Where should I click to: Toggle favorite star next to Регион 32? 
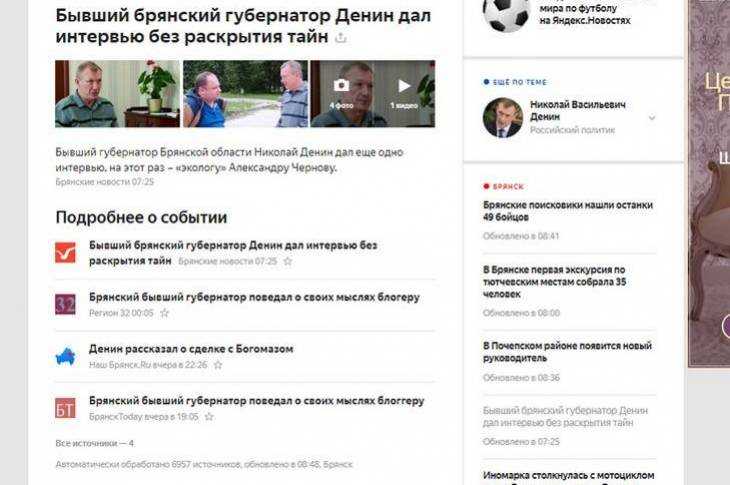click(x=164, y=313)
